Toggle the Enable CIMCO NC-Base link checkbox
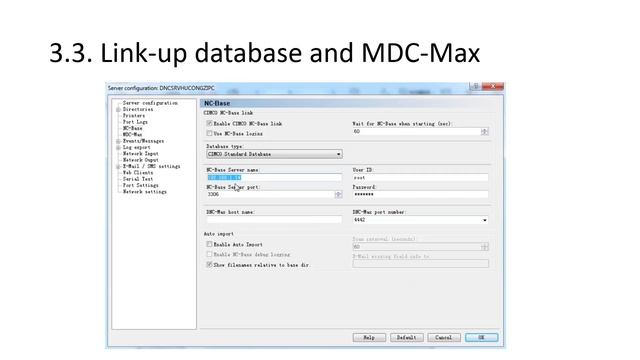Screen dimensions: 640x360 [x=209, y=123]
